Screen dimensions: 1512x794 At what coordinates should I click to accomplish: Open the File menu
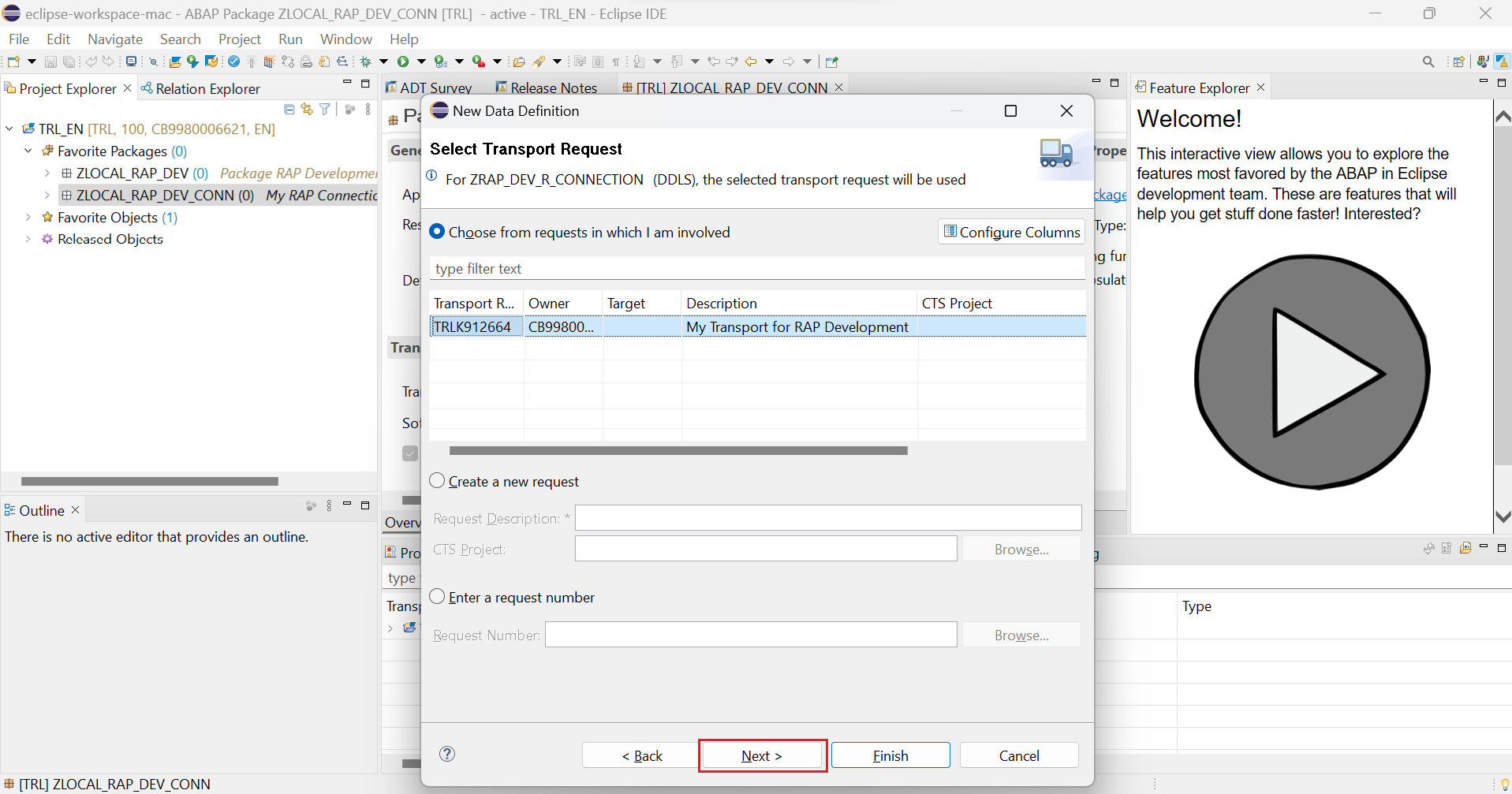[x=19, y=39]
